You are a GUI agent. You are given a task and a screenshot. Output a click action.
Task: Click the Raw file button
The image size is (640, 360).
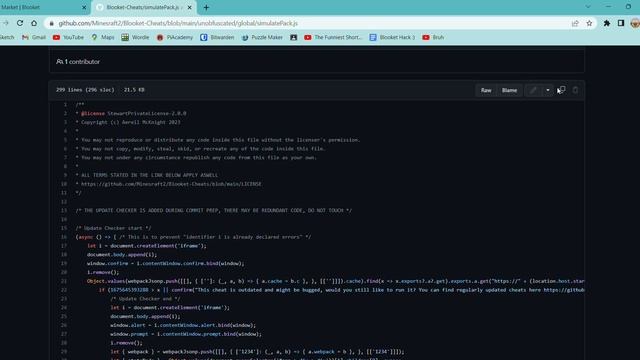pyautogui.click(x=486, y=90)
